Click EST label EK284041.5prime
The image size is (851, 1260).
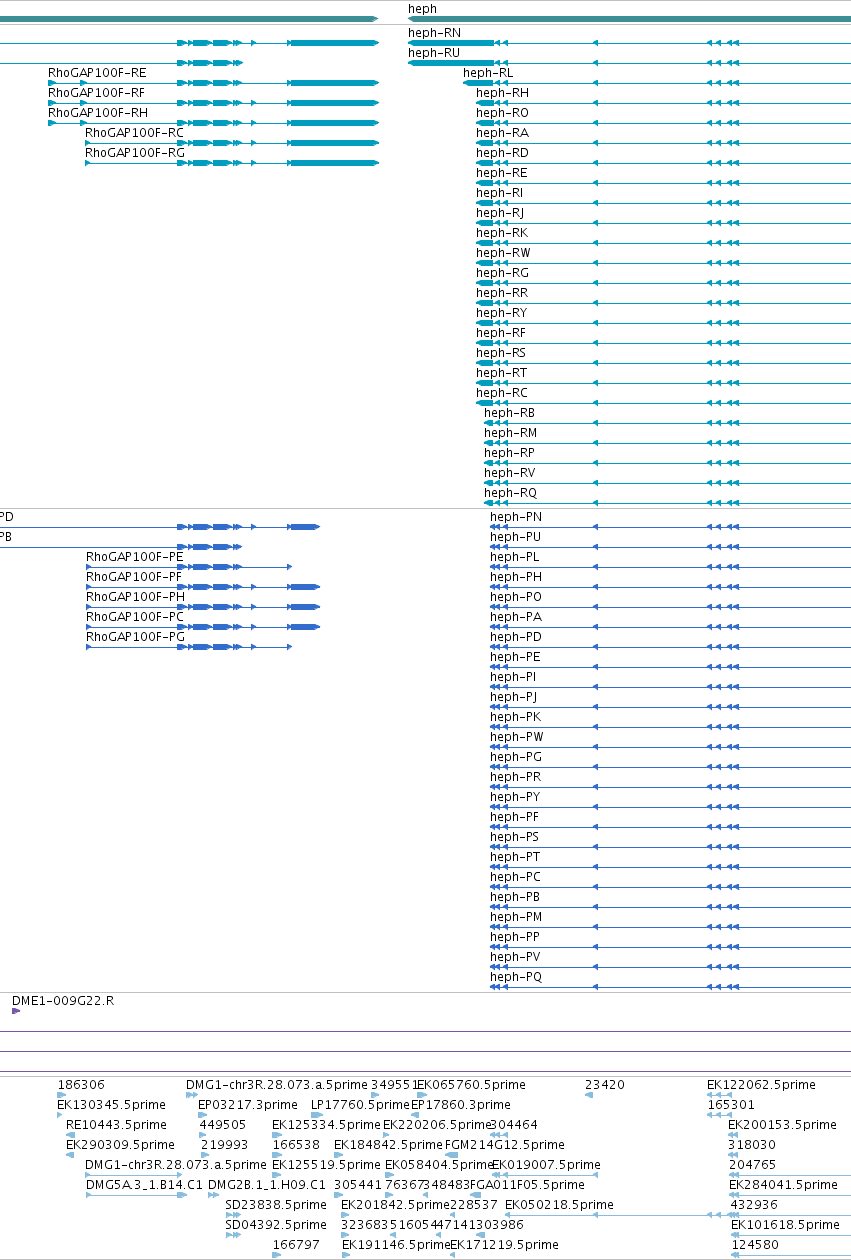click(784, 1185)
